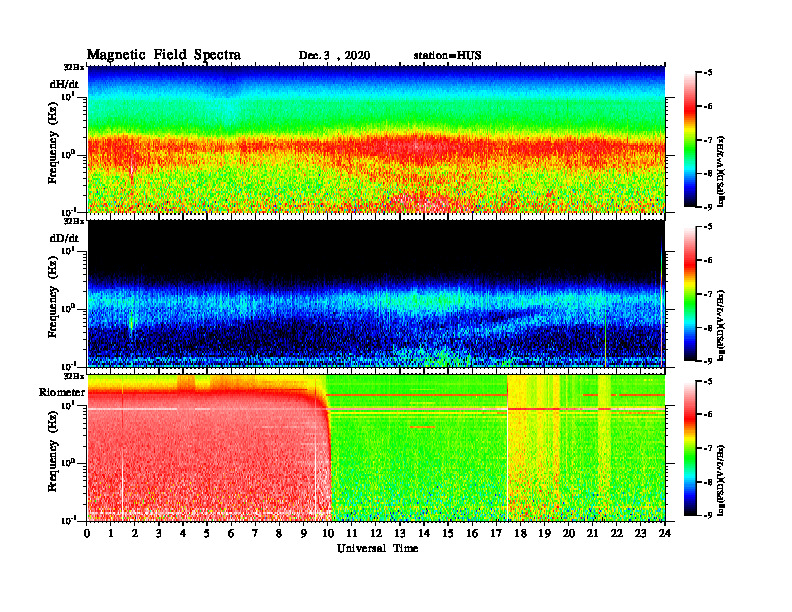Click the "24" hour tick label
This screenshot has width=792, height=612.
[665, 533]
